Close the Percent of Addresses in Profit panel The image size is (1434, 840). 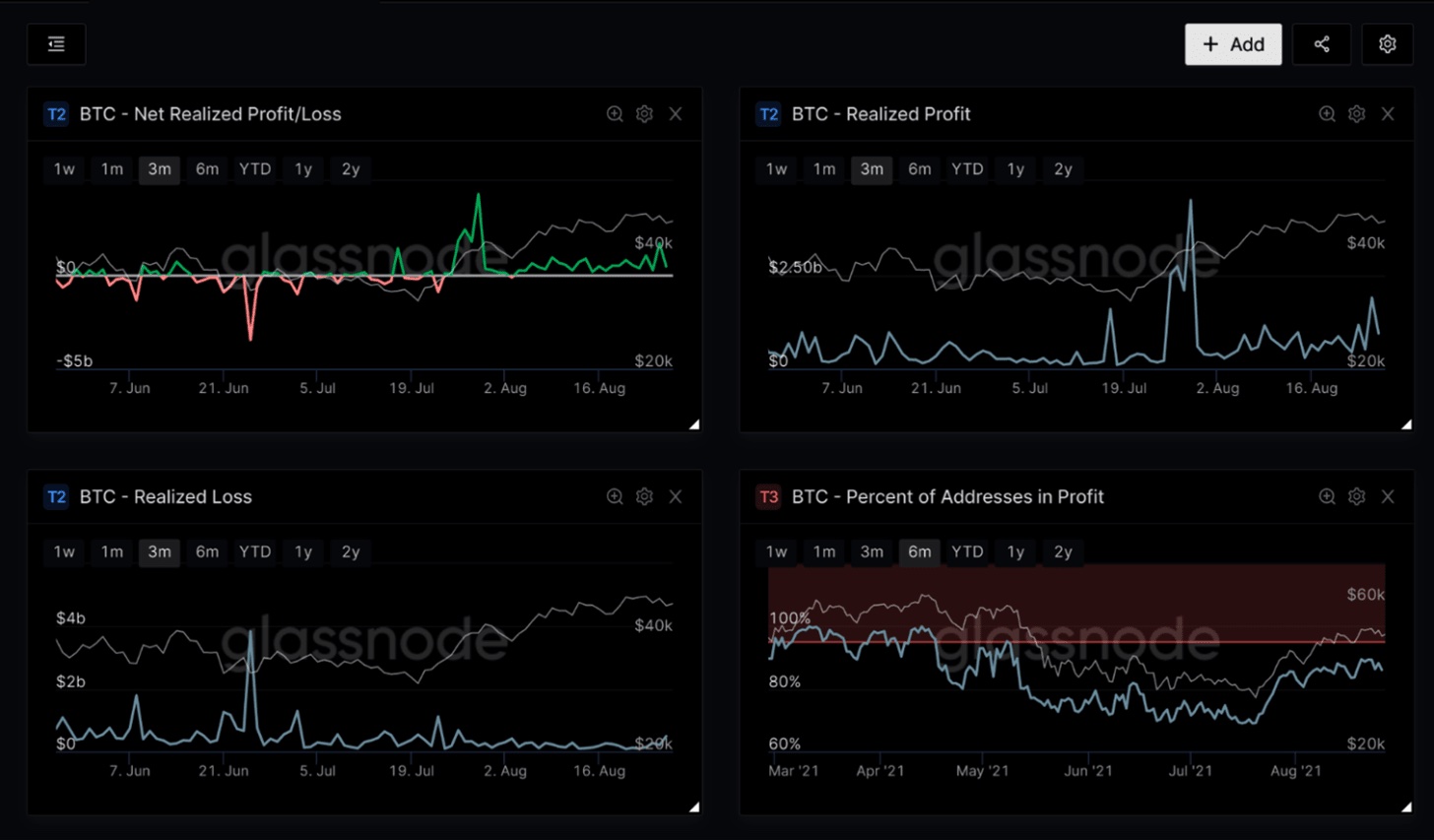tap(1388, 497)
